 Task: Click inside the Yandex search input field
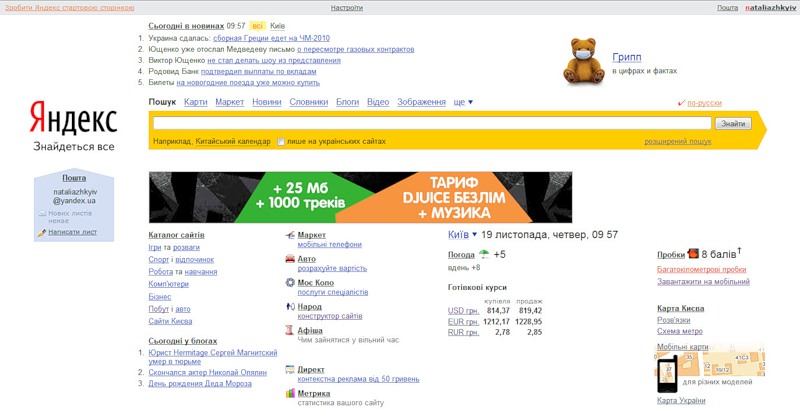(x=432, y=123)
